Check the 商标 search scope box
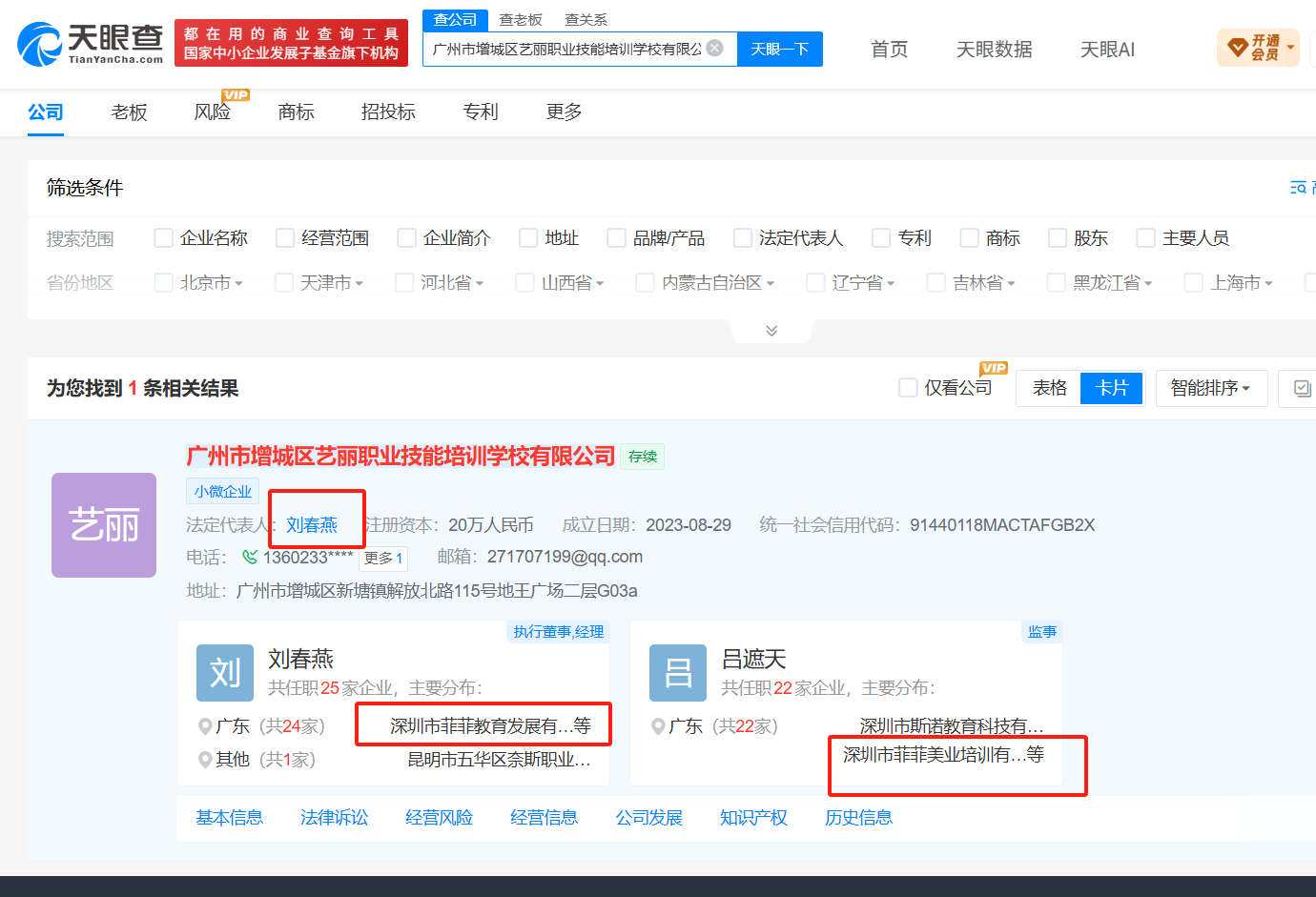The image size is (1316, 897). (969, 237)
